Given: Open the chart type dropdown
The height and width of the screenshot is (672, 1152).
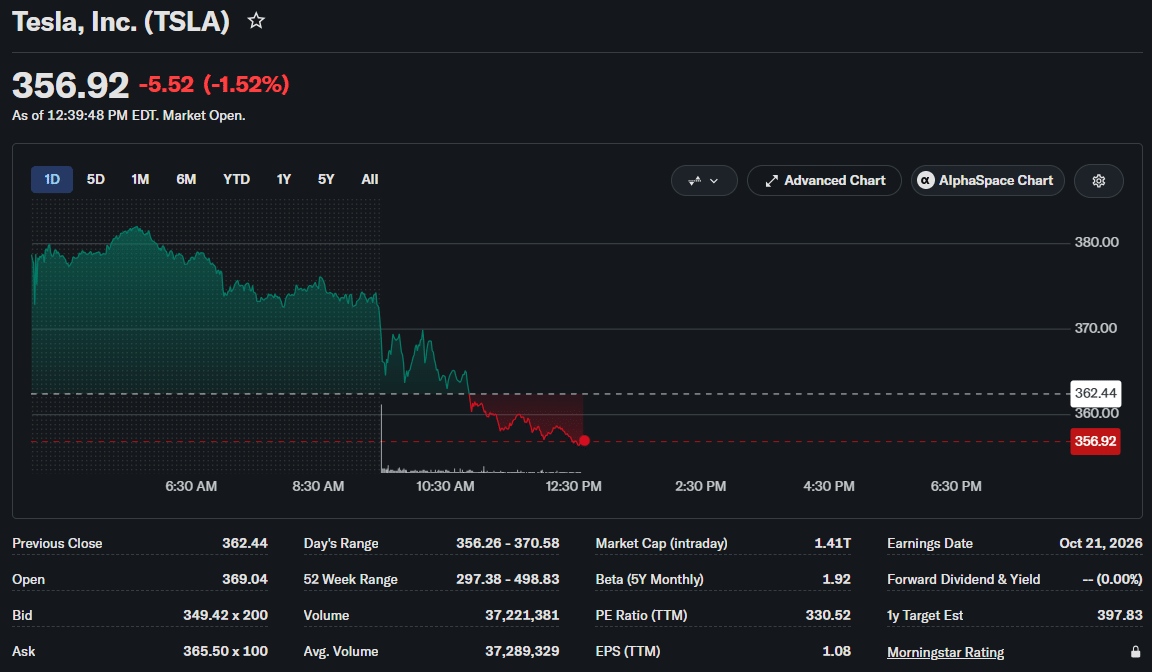Looking at the screenshot, I should (x=704, y=181).
